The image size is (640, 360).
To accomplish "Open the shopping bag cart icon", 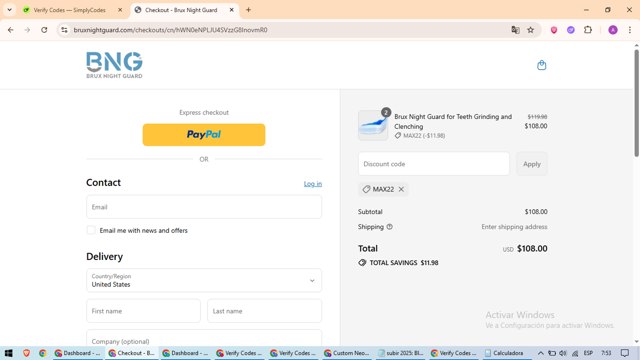I will (542, 65).
